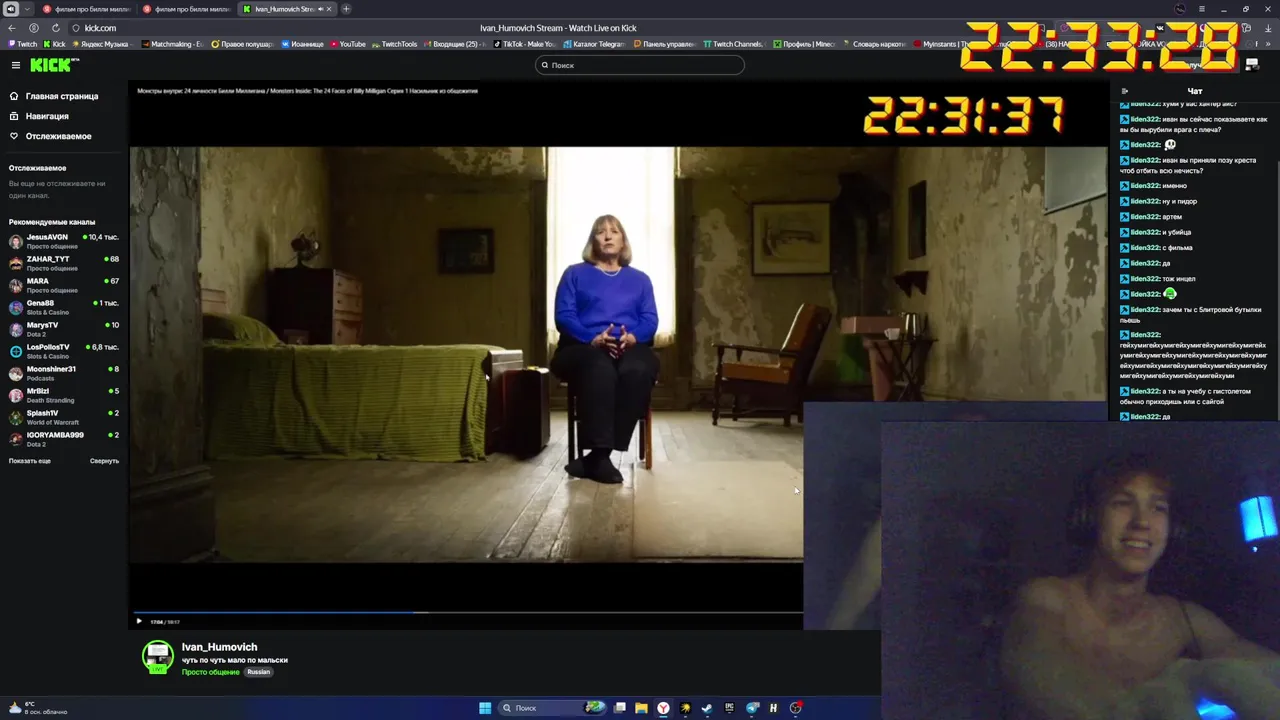Open the Matchmaking bookmark
This screenshot has height=720, width=1280.
click(171, 44)
